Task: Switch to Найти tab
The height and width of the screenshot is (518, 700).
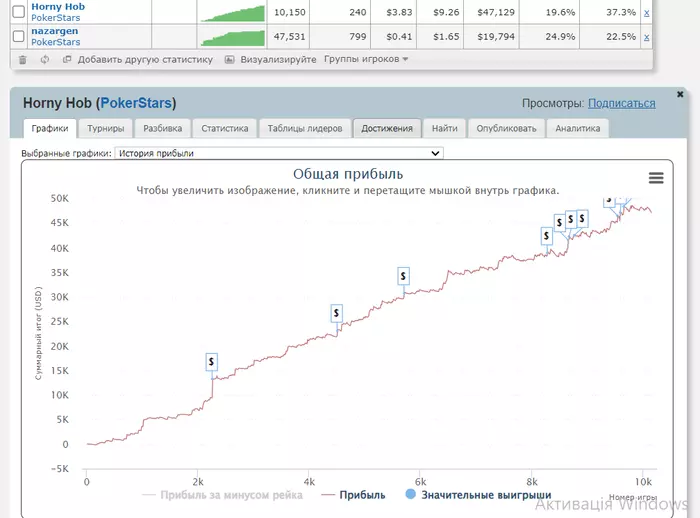Action: point(445,128)
